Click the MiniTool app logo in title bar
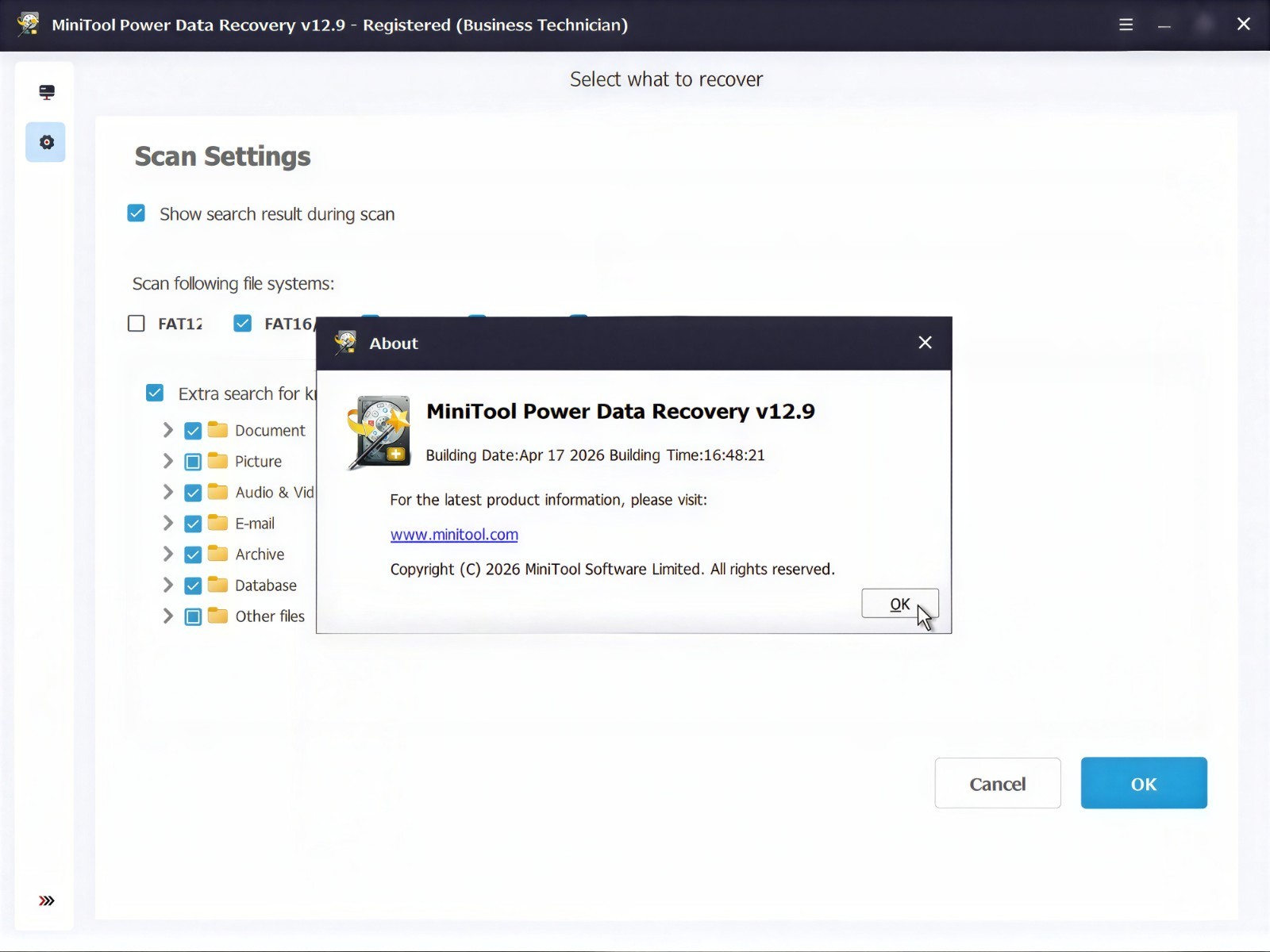This screenshot has height=952, width=1270. click(29, 24)
